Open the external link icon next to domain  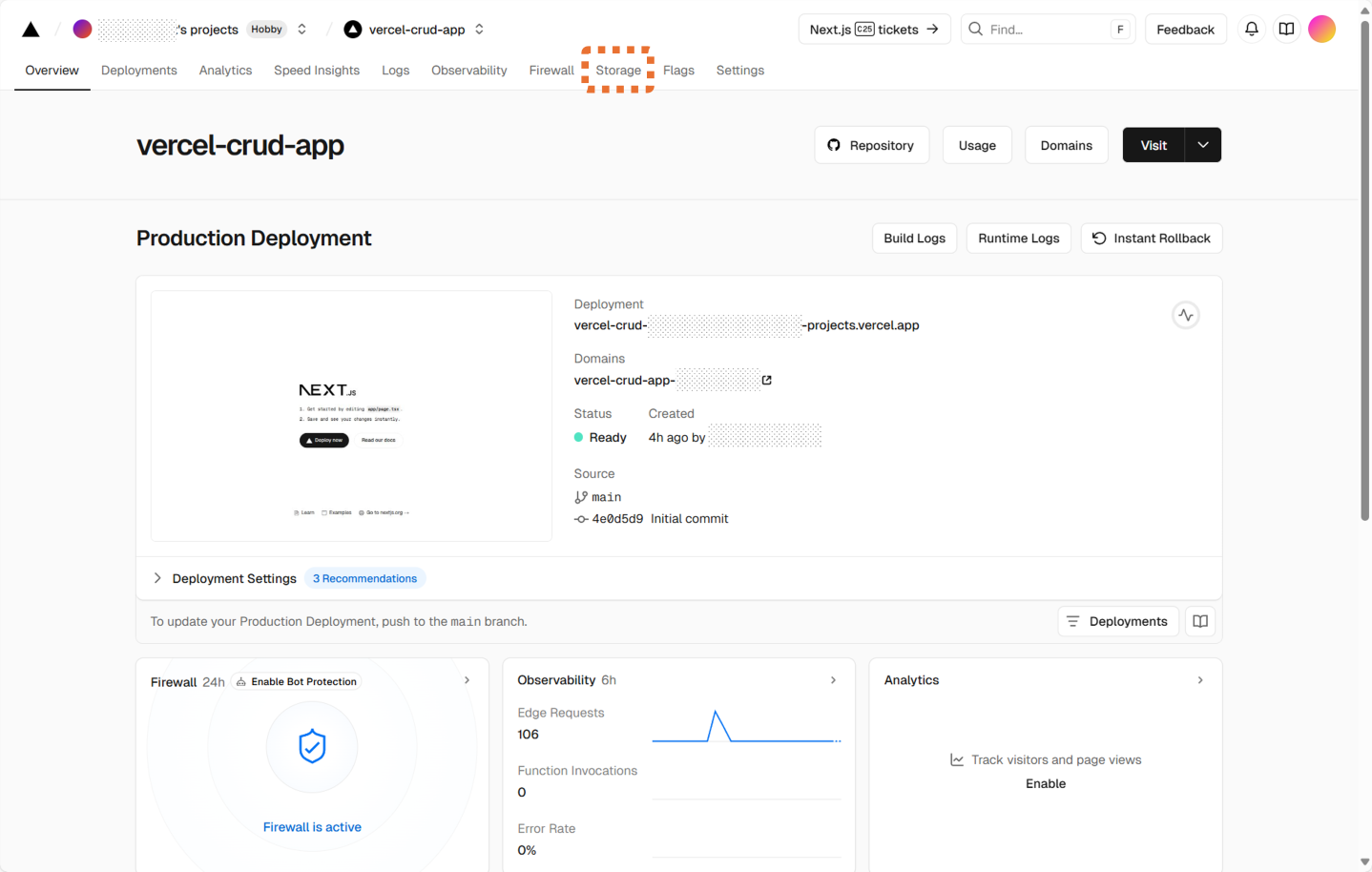pyautogui.click(x=766, y=381)
